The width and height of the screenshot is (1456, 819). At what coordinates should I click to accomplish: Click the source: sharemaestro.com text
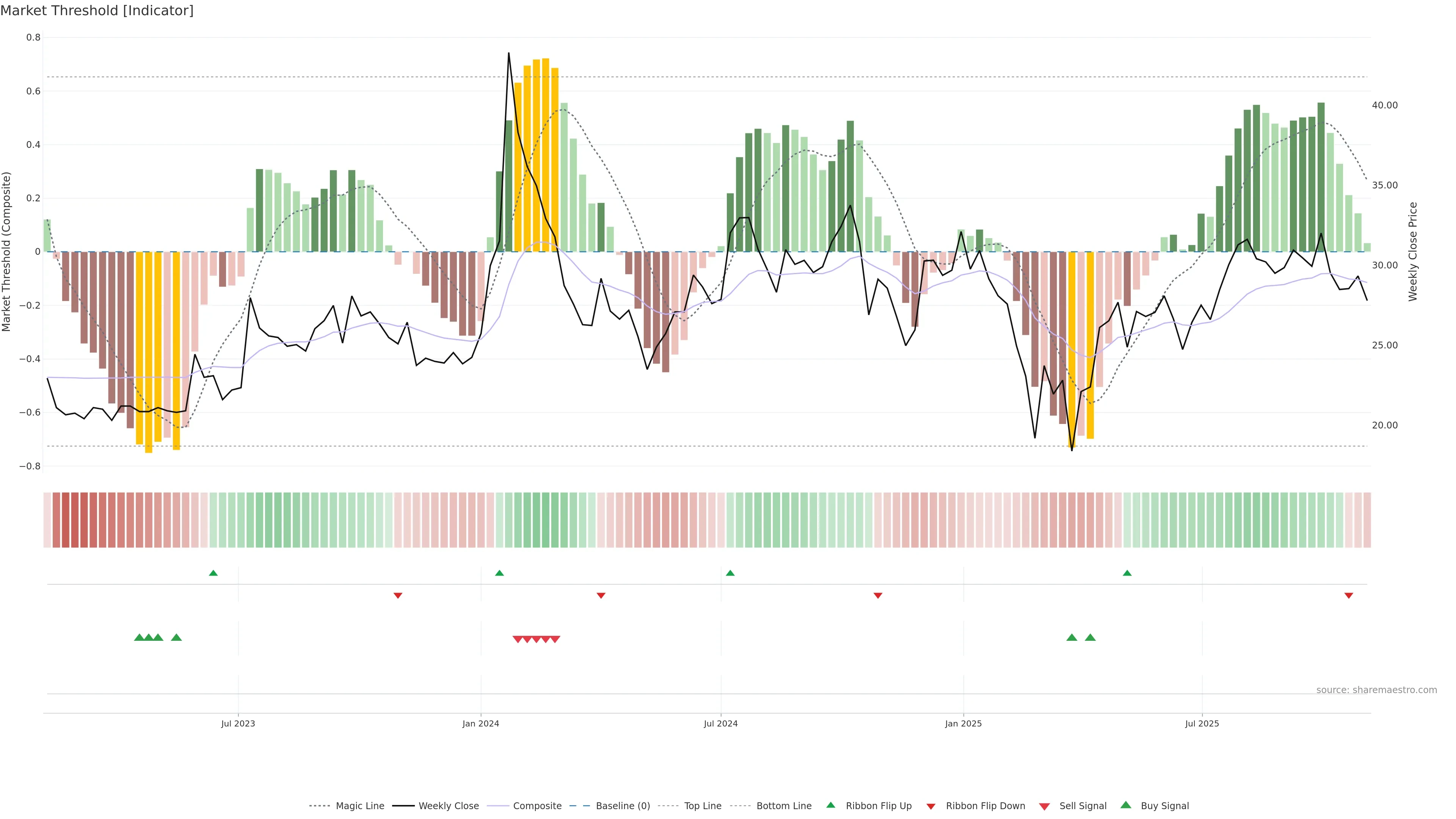[x=1376, y=690]
